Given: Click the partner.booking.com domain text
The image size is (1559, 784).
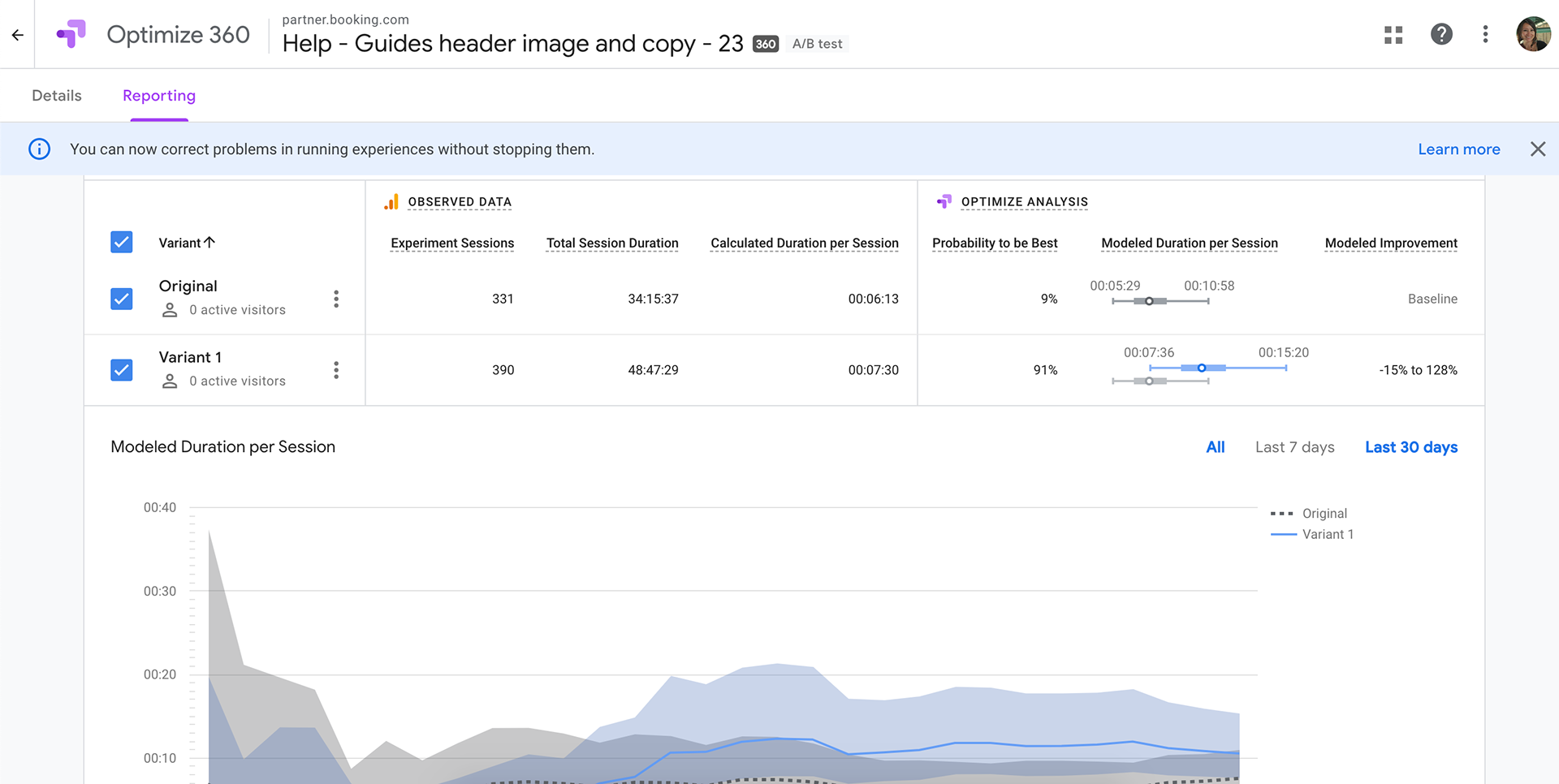Looking at the screenshot, I should tap(345, 19).
